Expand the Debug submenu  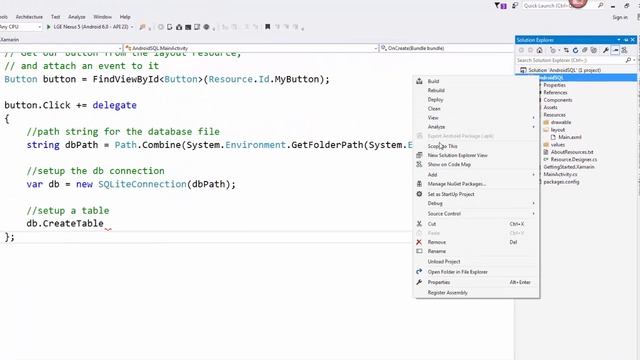tap(476, 203)
